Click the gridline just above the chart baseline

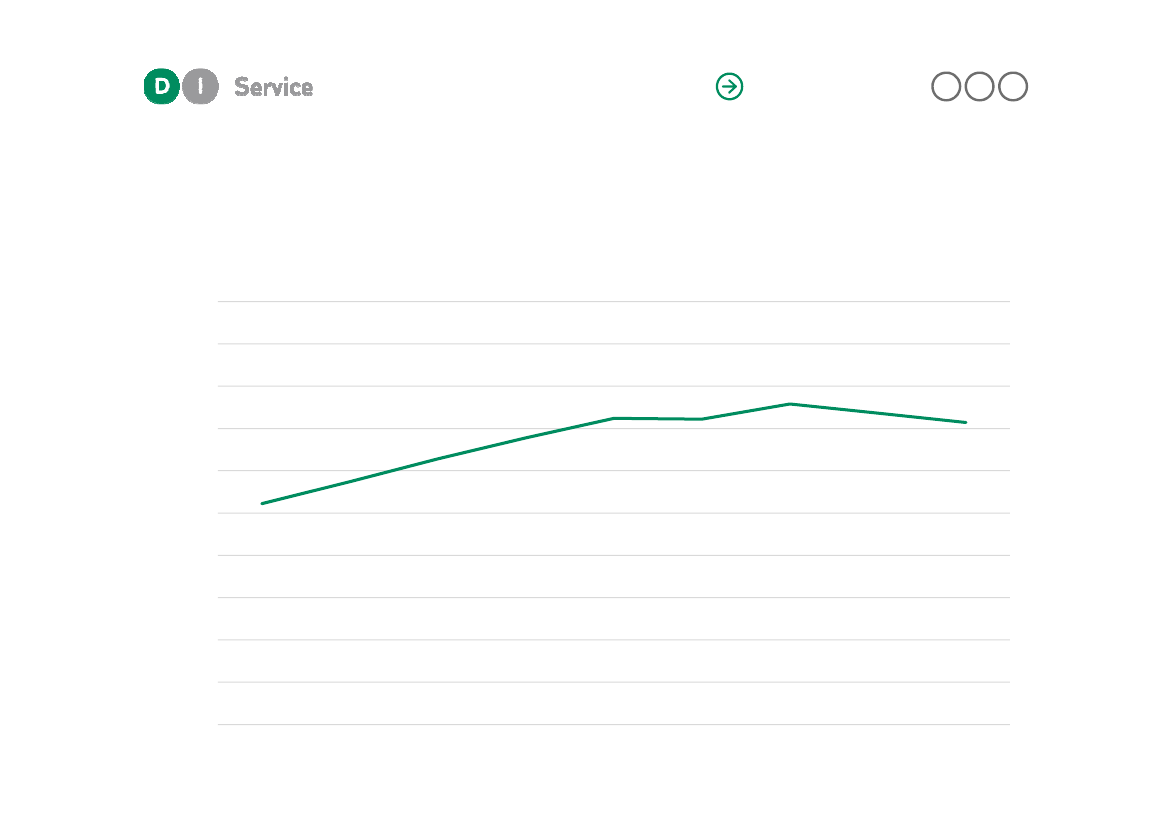click(614, 681)
